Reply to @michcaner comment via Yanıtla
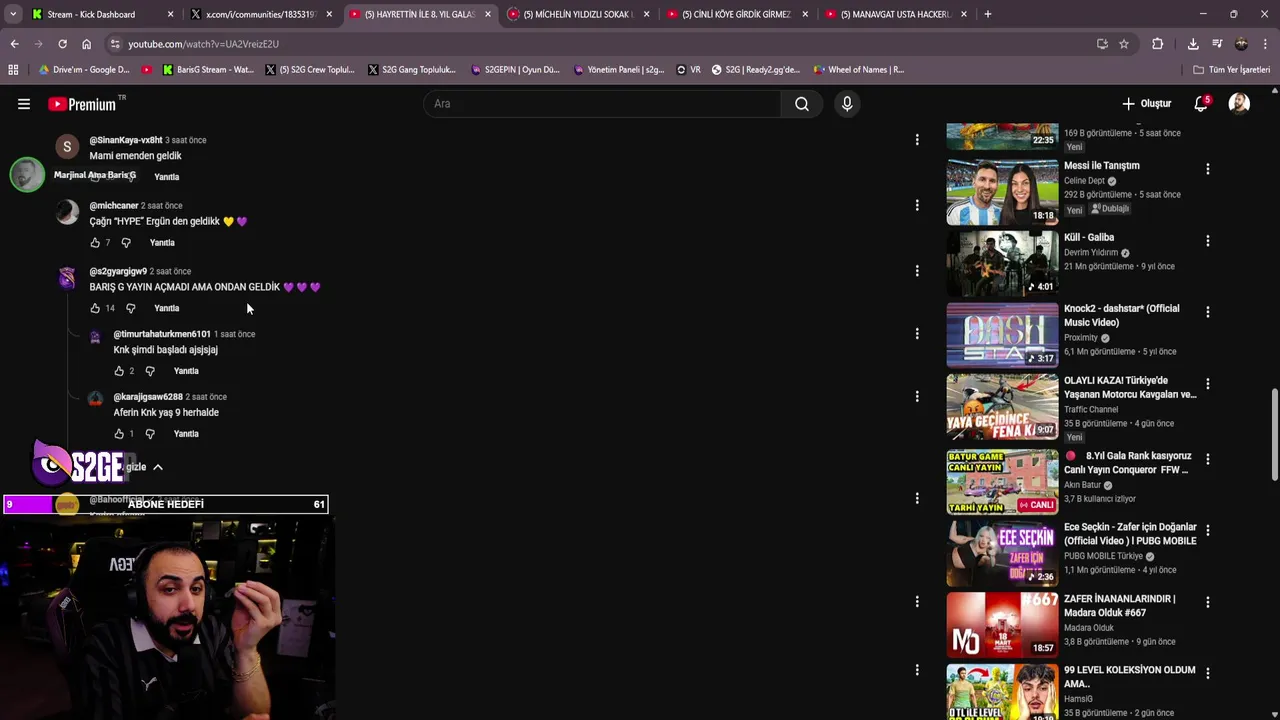 click(162, 242)
